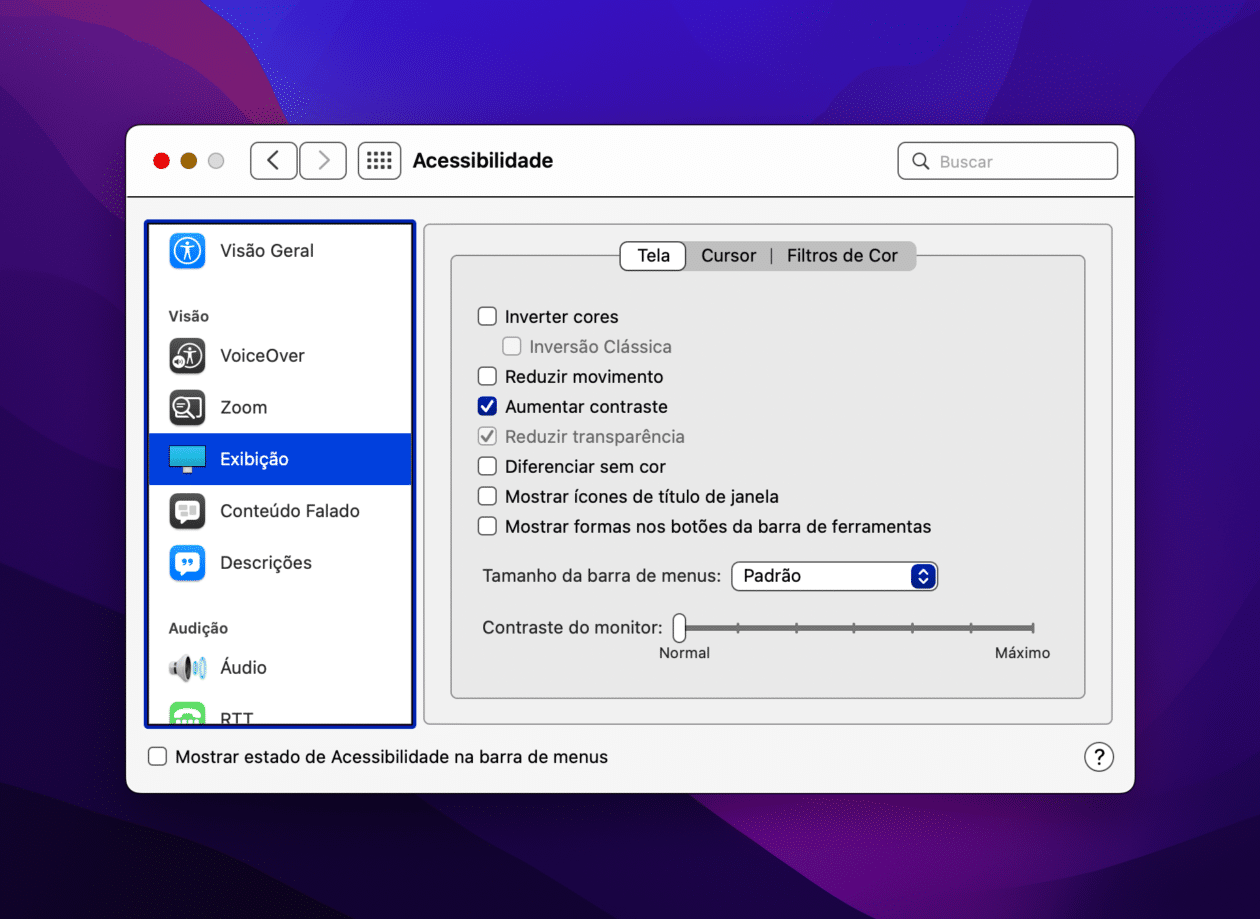Switch to the Cursor tab

728,255
